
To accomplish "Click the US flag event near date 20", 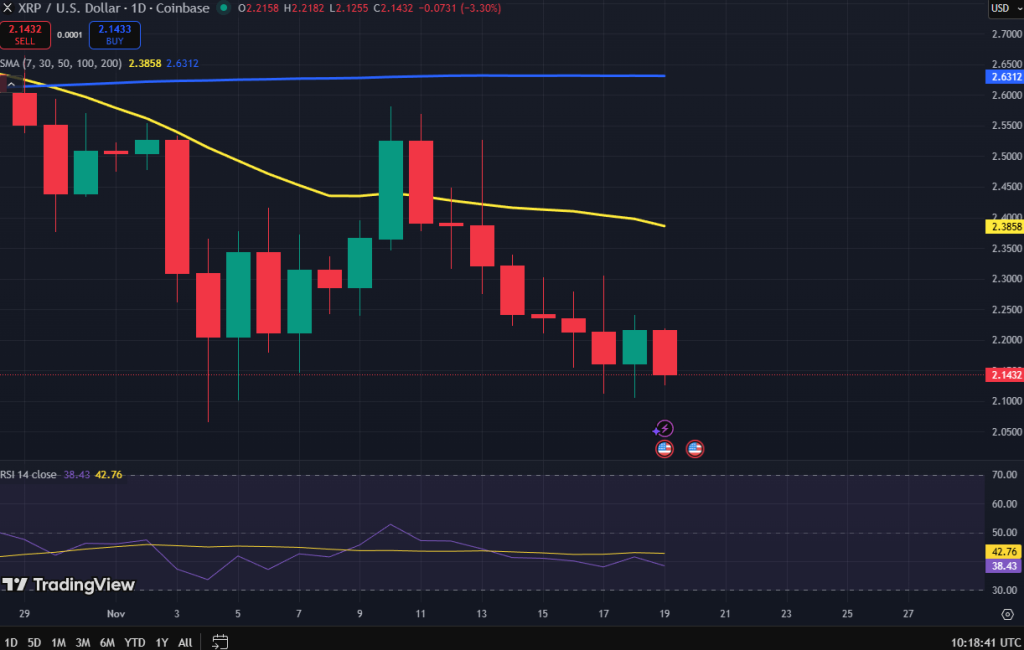I will click(695, 449).
